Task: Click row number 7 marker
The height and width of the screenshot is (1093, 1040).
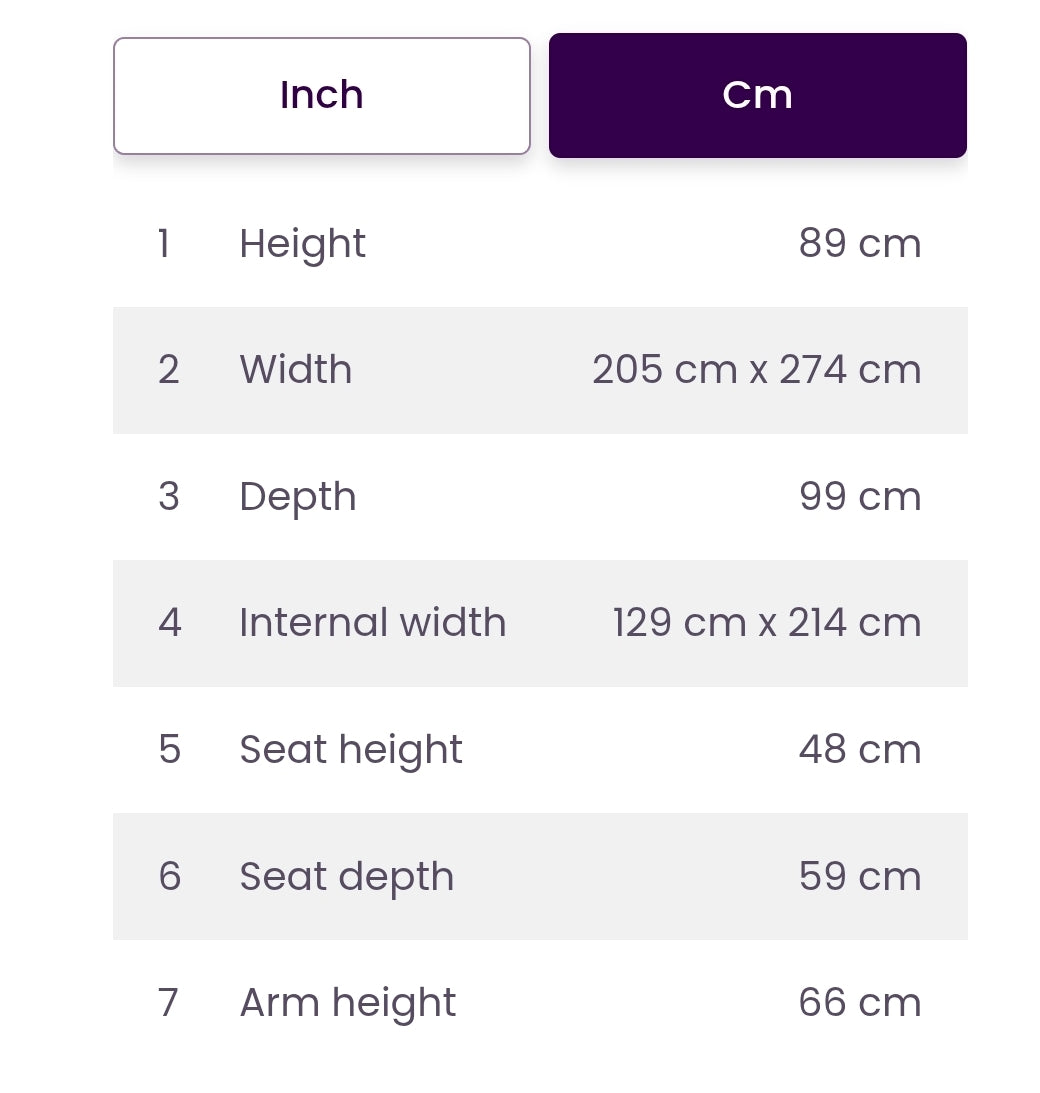Action: tap(168, 1002)
